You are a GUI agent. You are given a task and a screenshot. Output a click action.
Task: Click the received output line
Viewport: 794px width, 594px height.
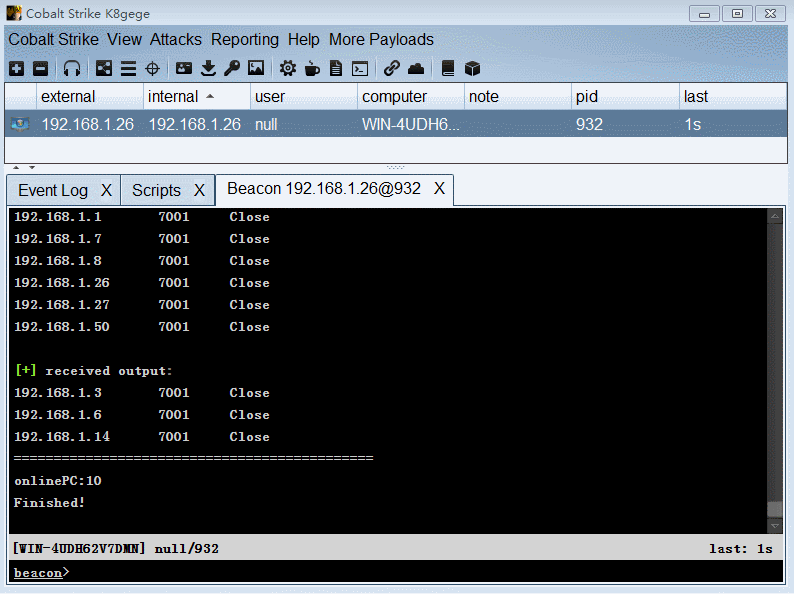tap(94, 371)
